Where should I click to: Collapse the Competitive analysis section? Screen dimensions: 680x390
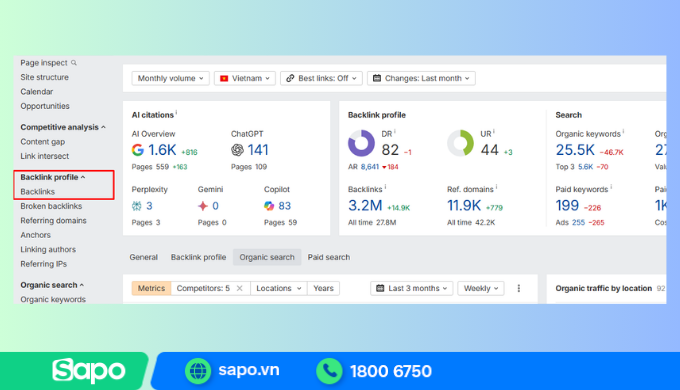tap(63, 128)
